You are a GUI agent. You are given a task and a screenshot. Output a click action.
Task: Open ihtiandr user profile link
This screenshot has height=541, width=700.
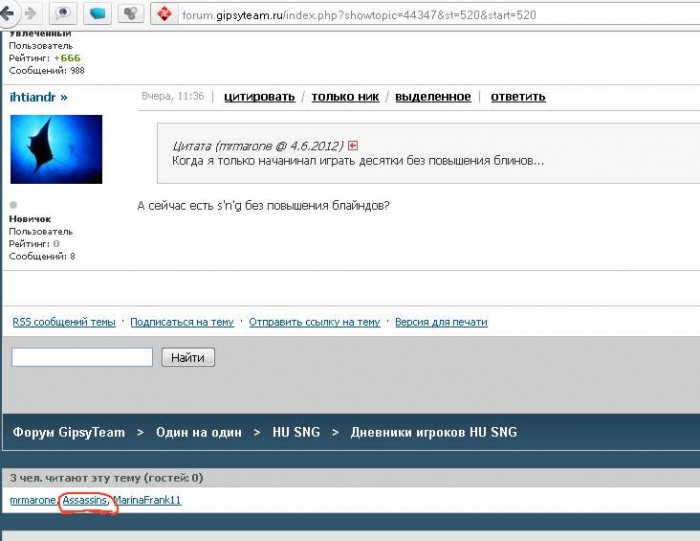pyautogui.click(x=38, y=97)
